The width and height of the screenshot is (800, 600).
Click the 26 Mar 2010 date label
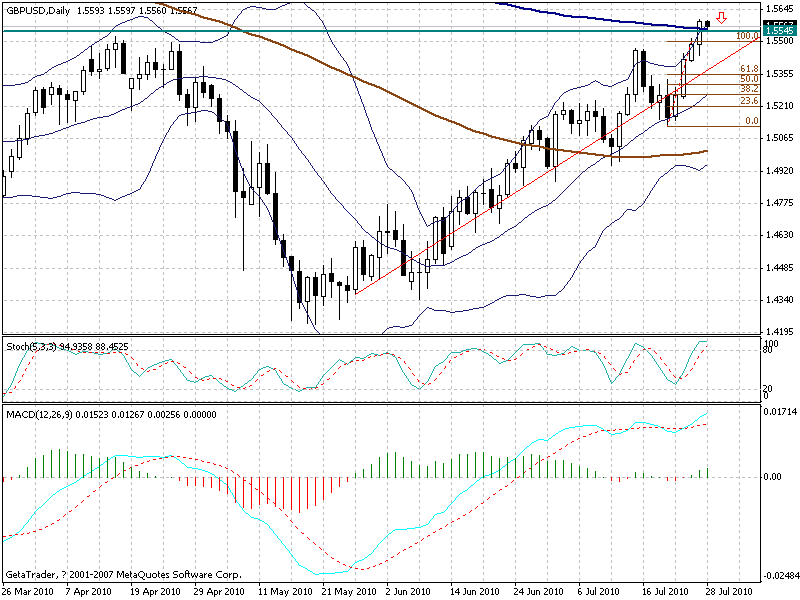pyautogui.click(x=29, y=592)
